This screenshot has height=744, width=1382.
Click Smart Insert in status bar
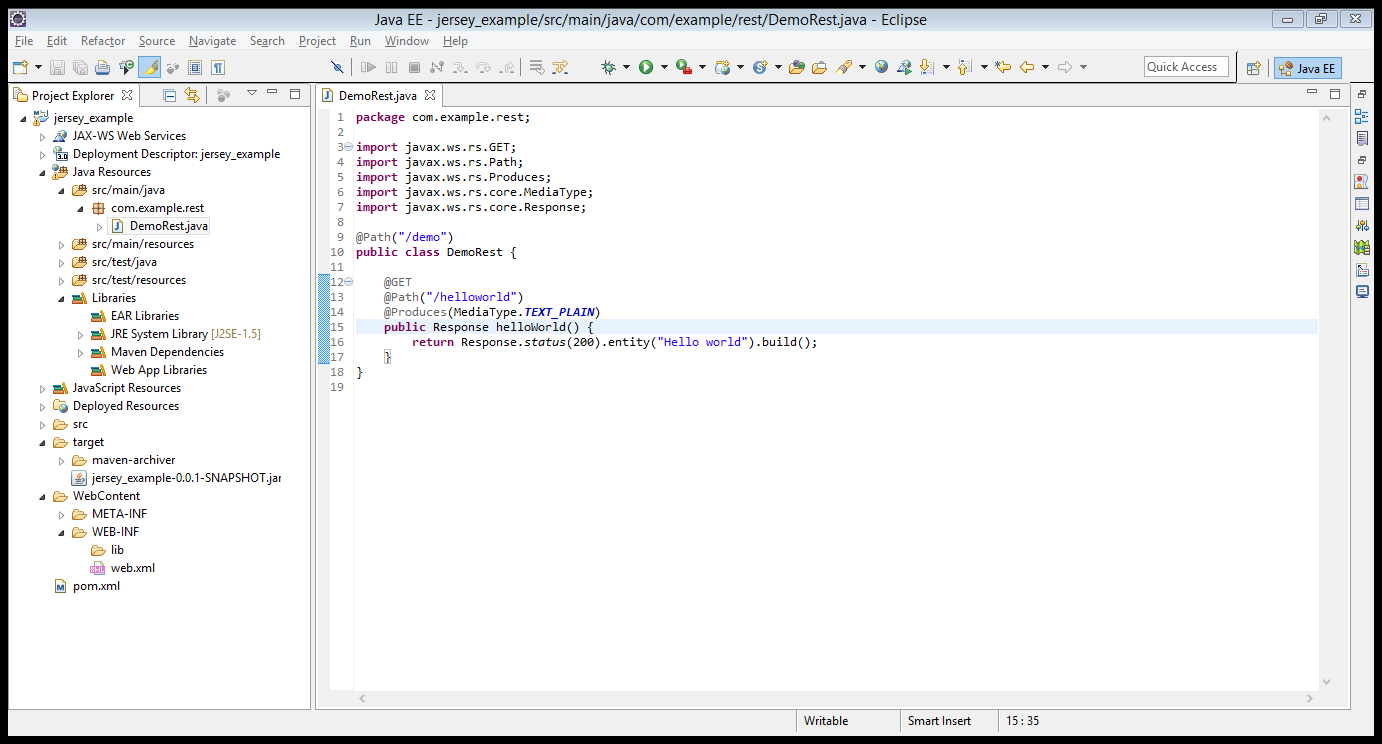coord(940,721)
